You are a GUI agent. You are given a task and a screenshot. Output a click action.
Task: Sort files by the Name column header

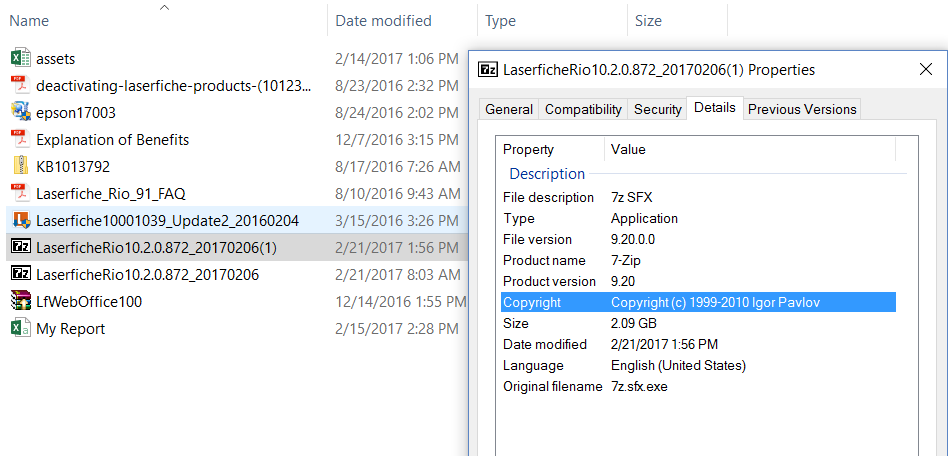point(29,20)
